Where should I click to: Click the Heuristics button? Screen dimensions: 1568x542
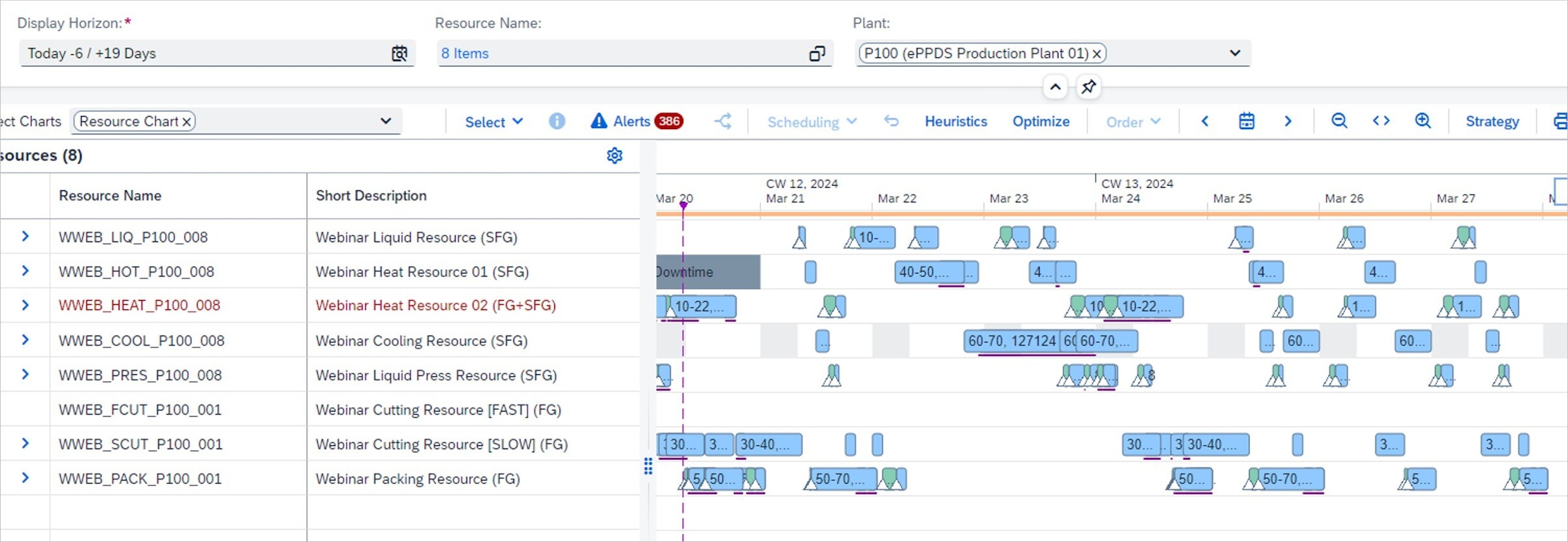point(956,121)
